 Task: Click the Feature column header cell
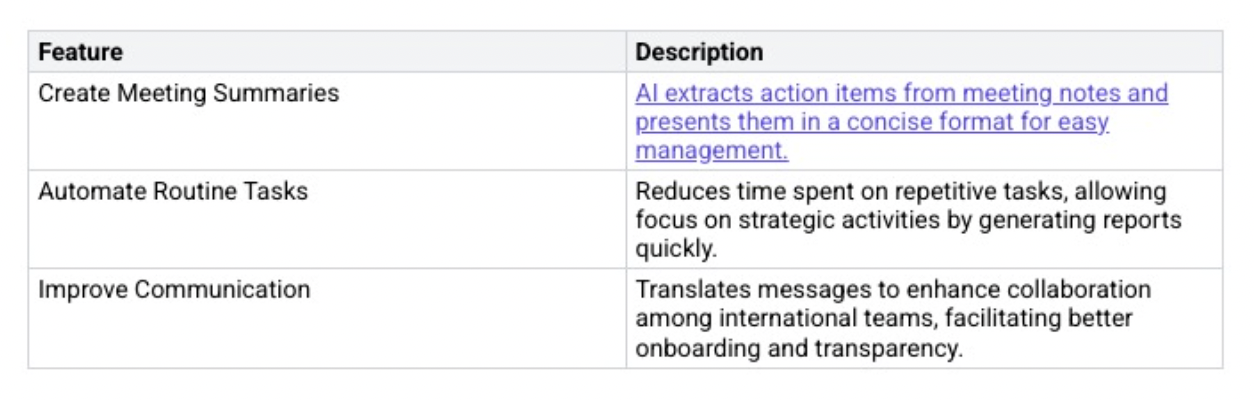[x=80, y=52]
